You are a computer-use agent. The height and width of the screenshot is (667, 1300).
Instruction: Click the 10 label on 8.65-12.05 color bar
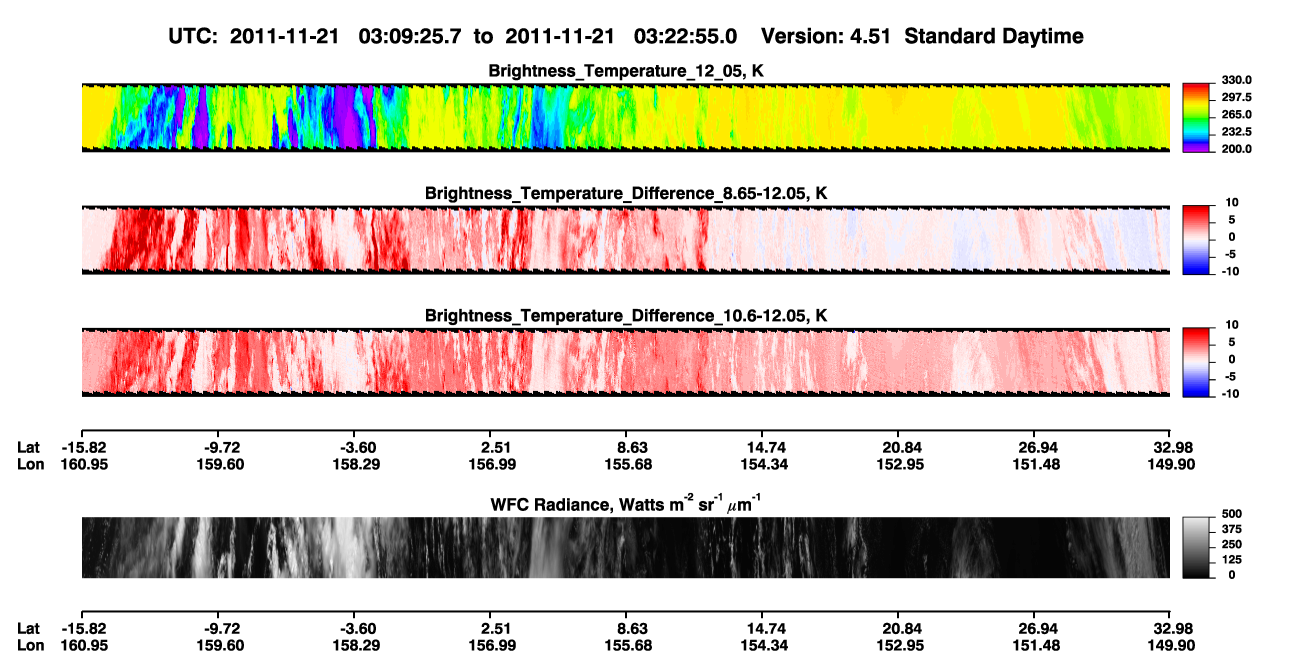pos(1231,203)
